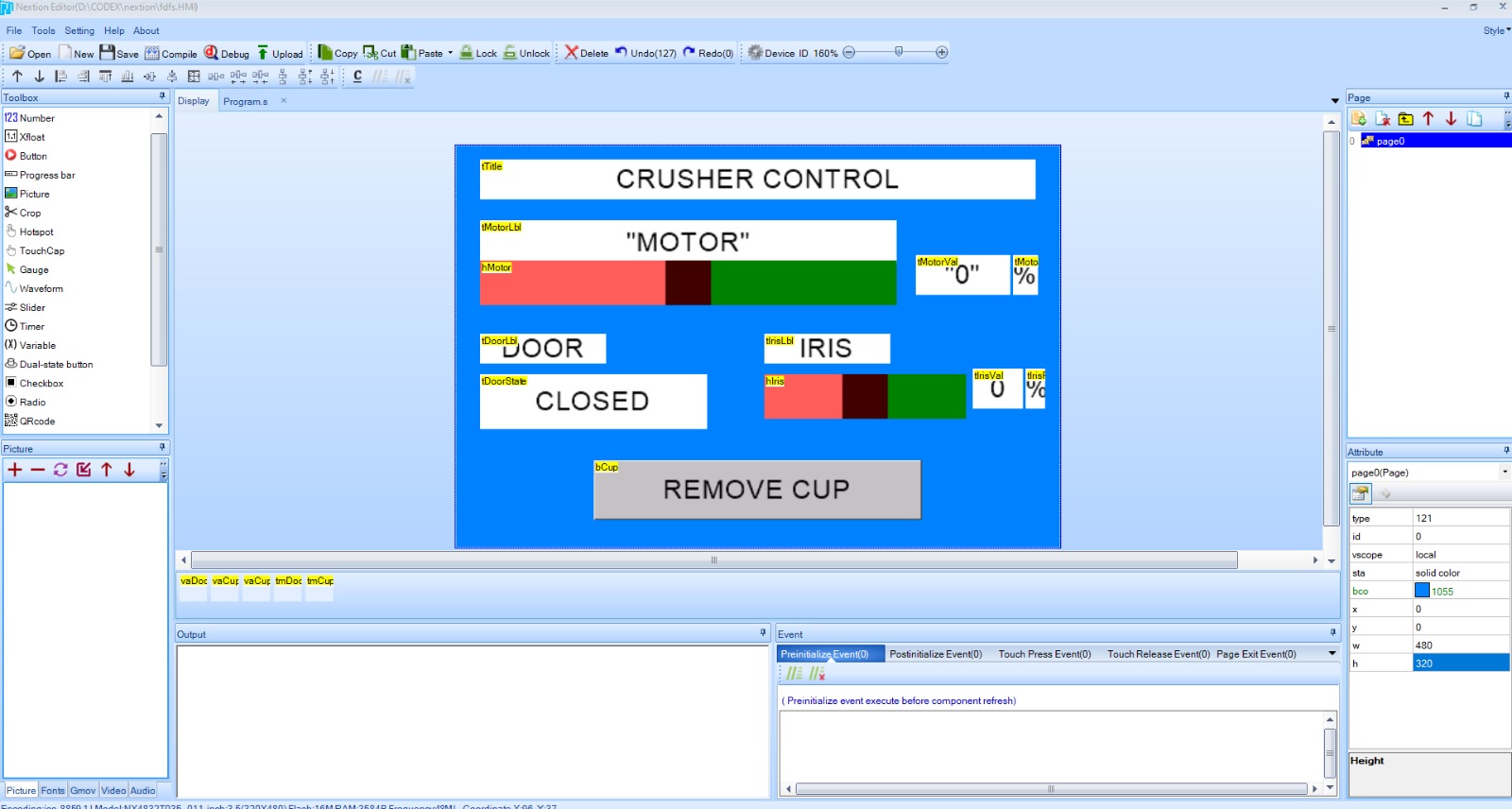Select the REMOVE CUP button on canvas

tap(757, 490)
